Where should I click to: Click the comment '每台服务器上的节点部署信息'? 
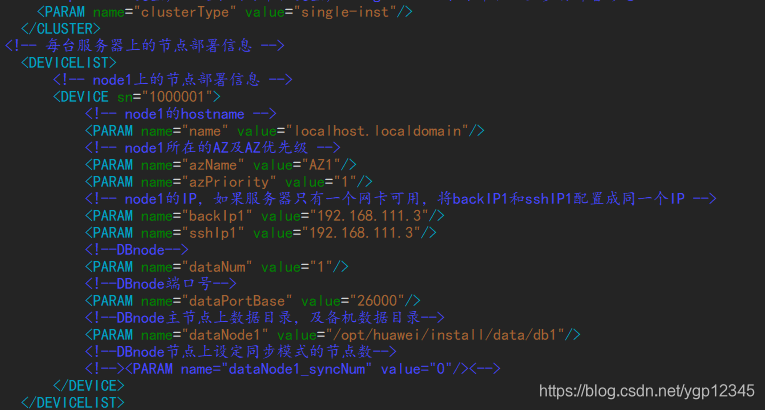tap(144, 46)
